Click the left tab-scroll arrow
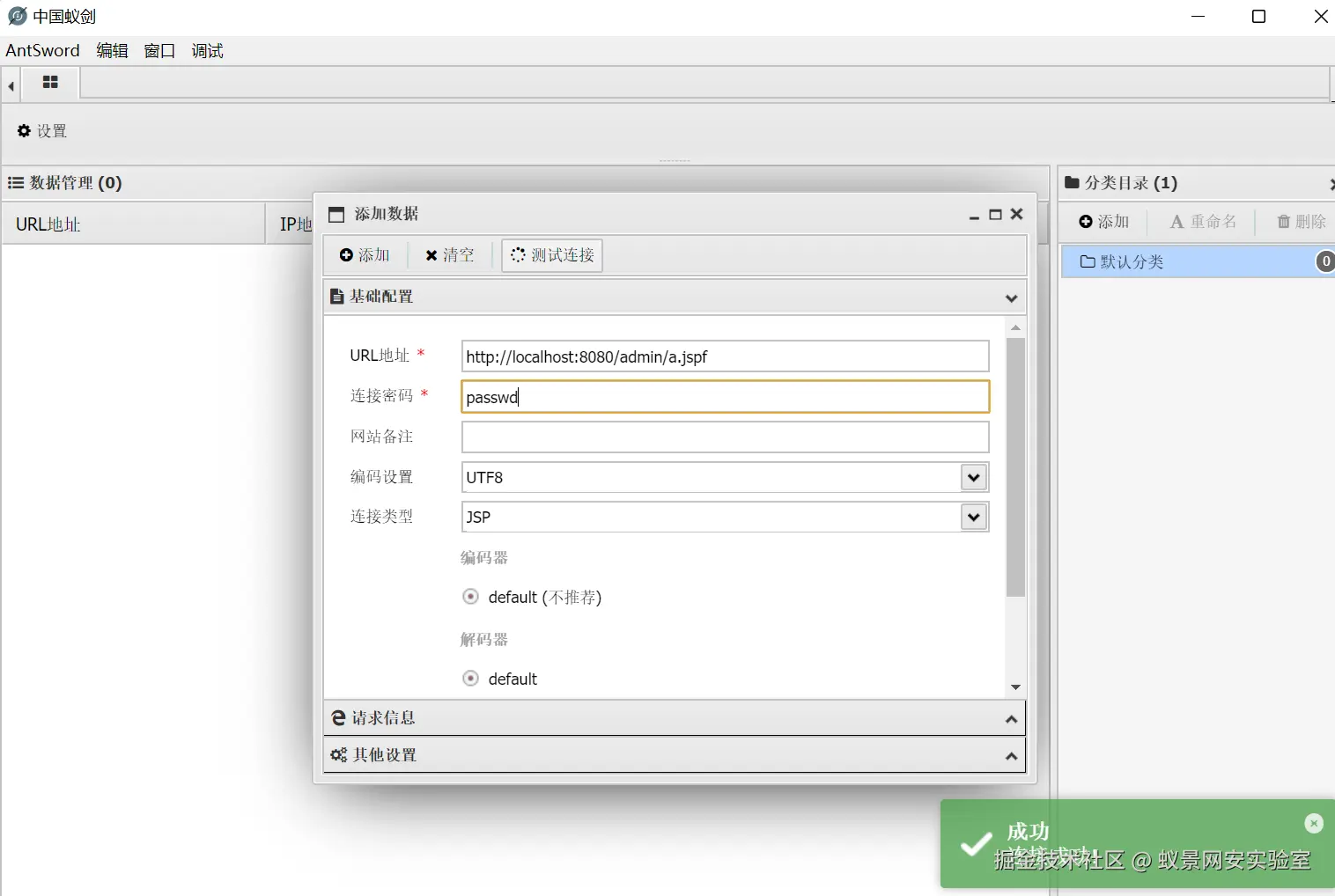 tap(11, 86)
